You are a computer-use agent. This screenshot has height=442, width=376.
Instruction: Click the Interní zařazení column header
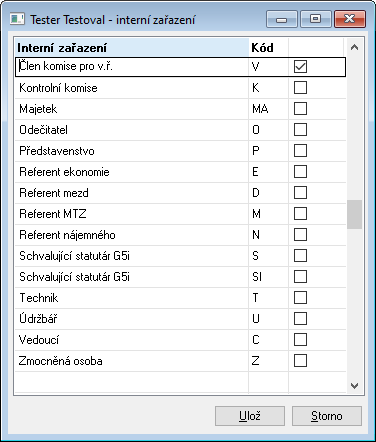tap(132, 48)
